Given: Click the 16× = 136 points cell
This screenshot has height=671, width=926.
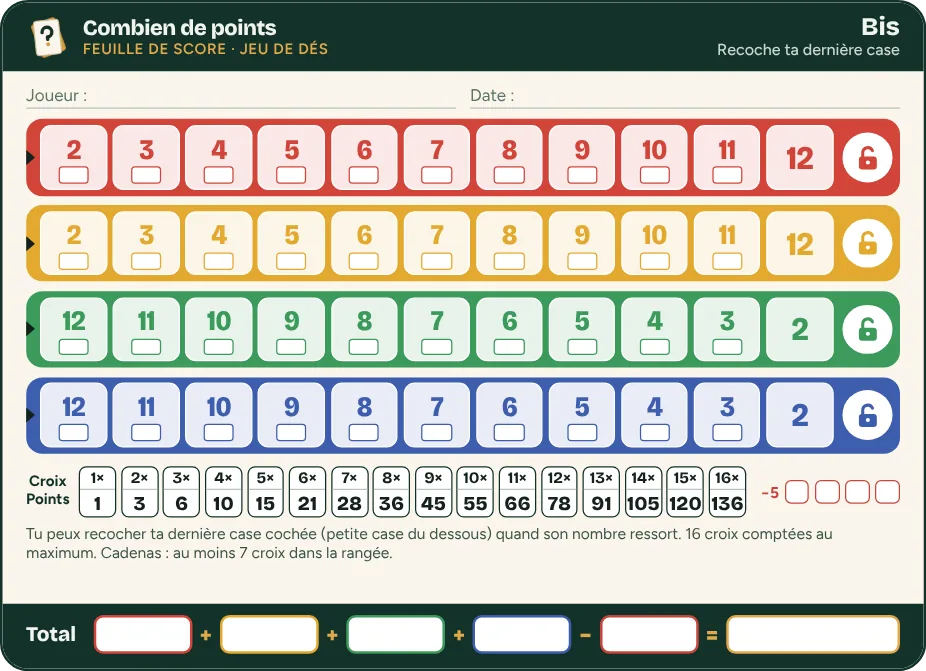Looking at the screenshot, I should point(726,491).
